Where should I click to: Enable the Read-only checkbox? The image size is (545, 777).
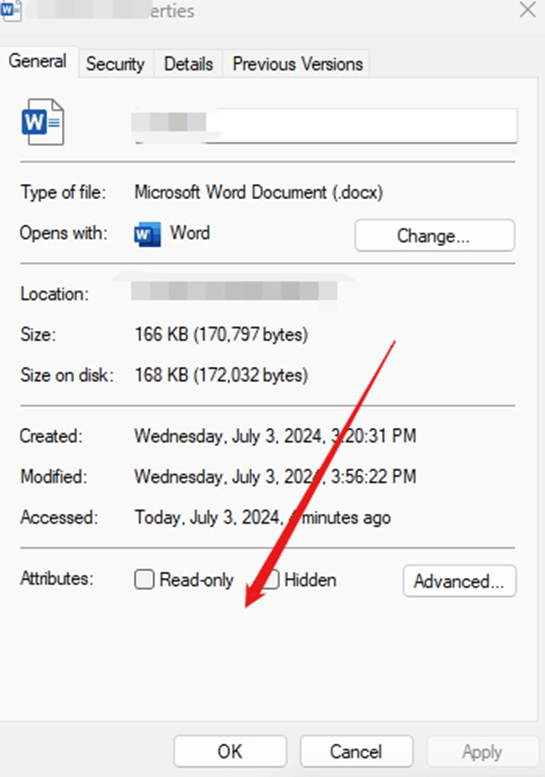coord(144,579)
